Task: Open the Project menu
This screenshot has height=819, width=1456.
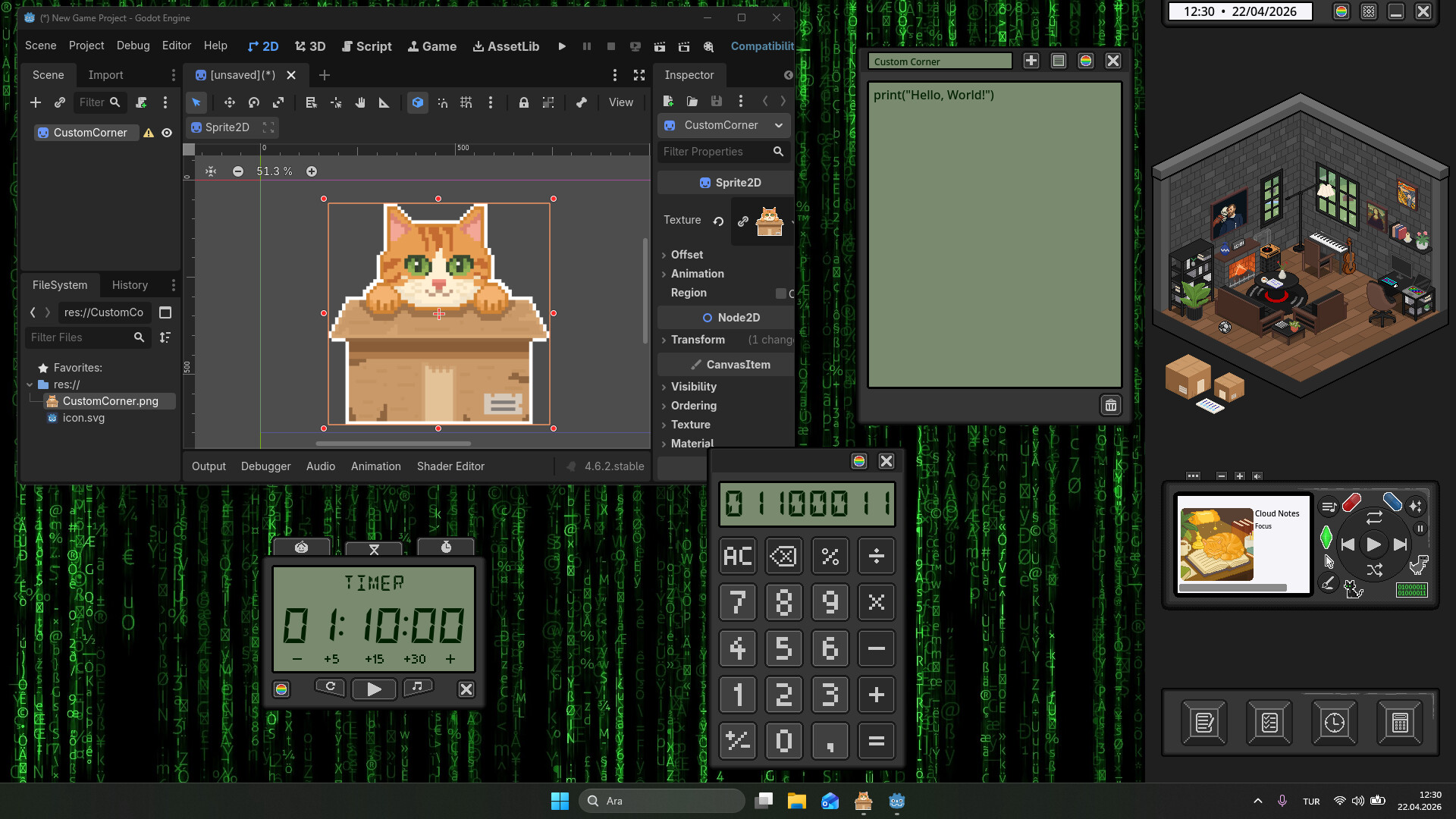Action: click(x=86, y=45)
